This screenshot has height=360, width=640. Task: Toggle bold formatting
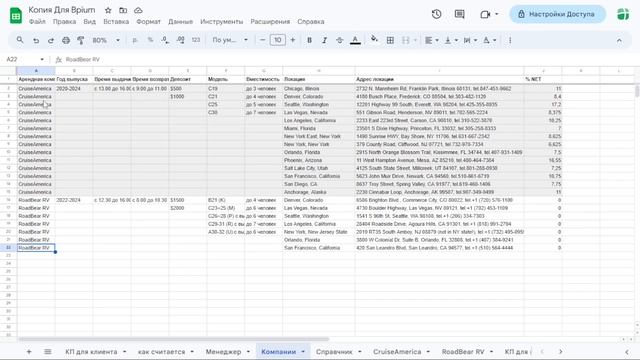coord(309,40)
